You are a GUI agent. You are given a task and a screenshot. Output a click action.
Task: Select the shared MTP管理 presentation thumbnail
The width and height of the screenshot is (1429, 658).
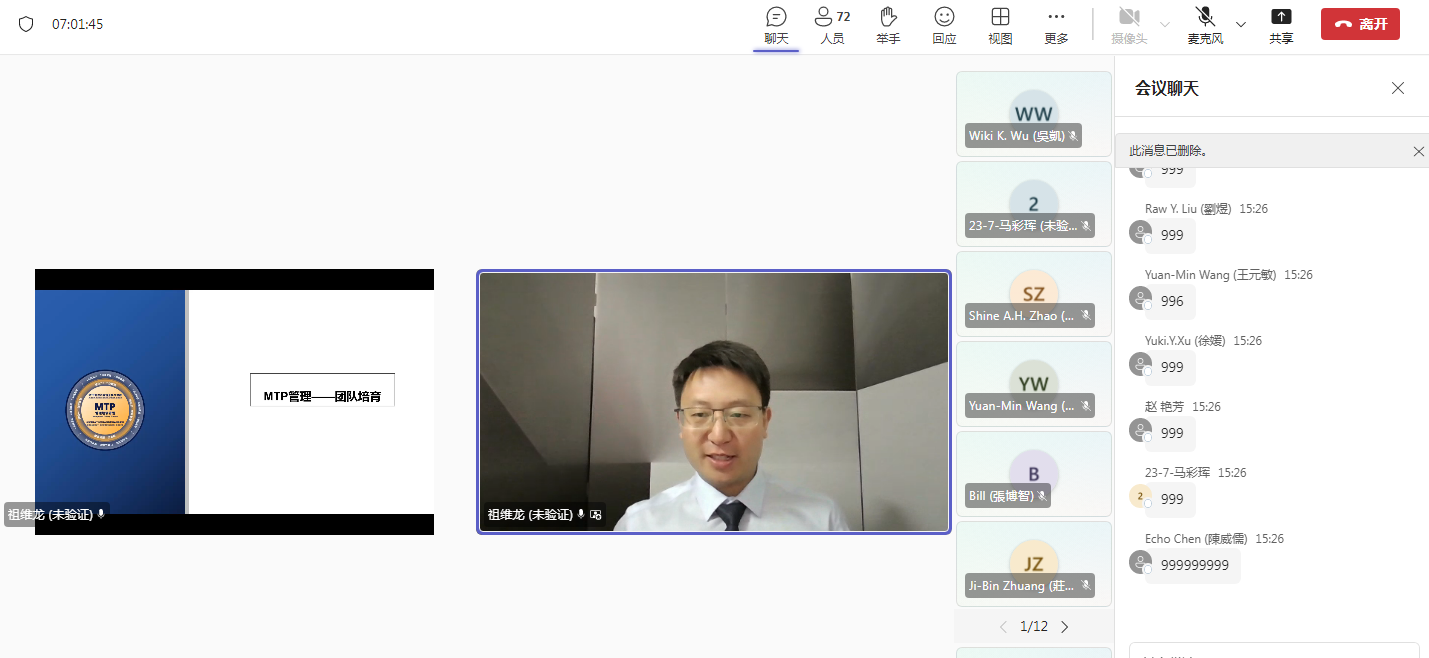(234, 401)
